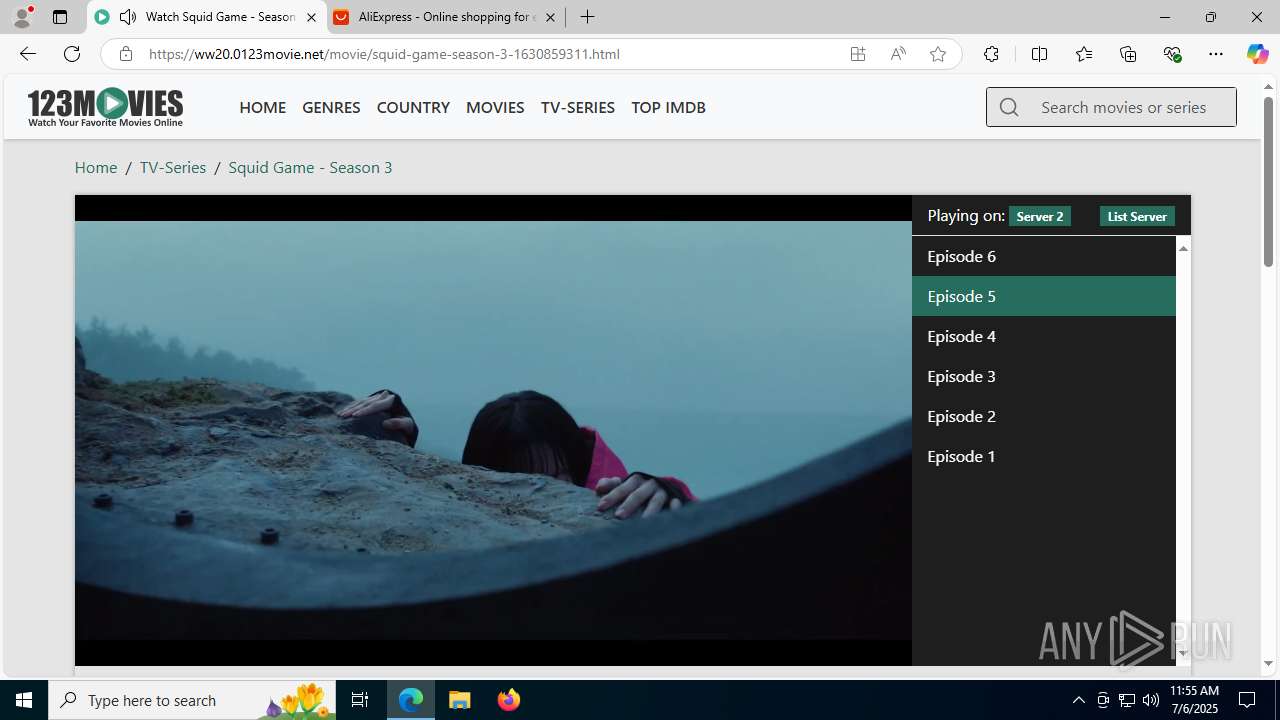Click Squid Game - Season 3 breadcrumb
The width and height of the screenshot is (1280, 720).
click(310, 167)
